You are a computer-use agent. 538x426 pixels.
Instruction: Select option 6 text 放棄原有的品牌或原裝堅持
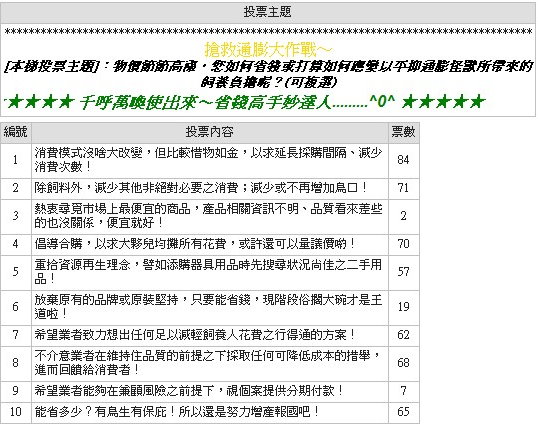(x=208, y=307)
